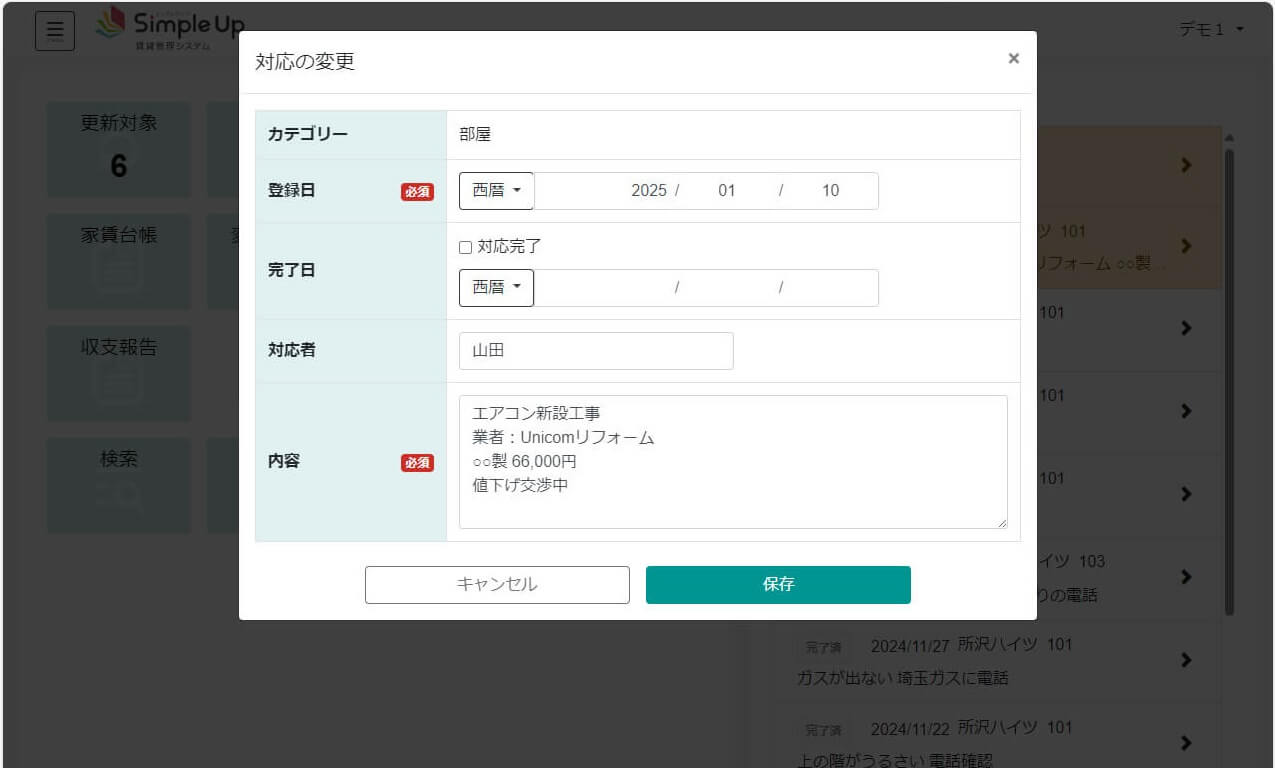
Task: Click the キャンセル button
Action: click(497, 585)
